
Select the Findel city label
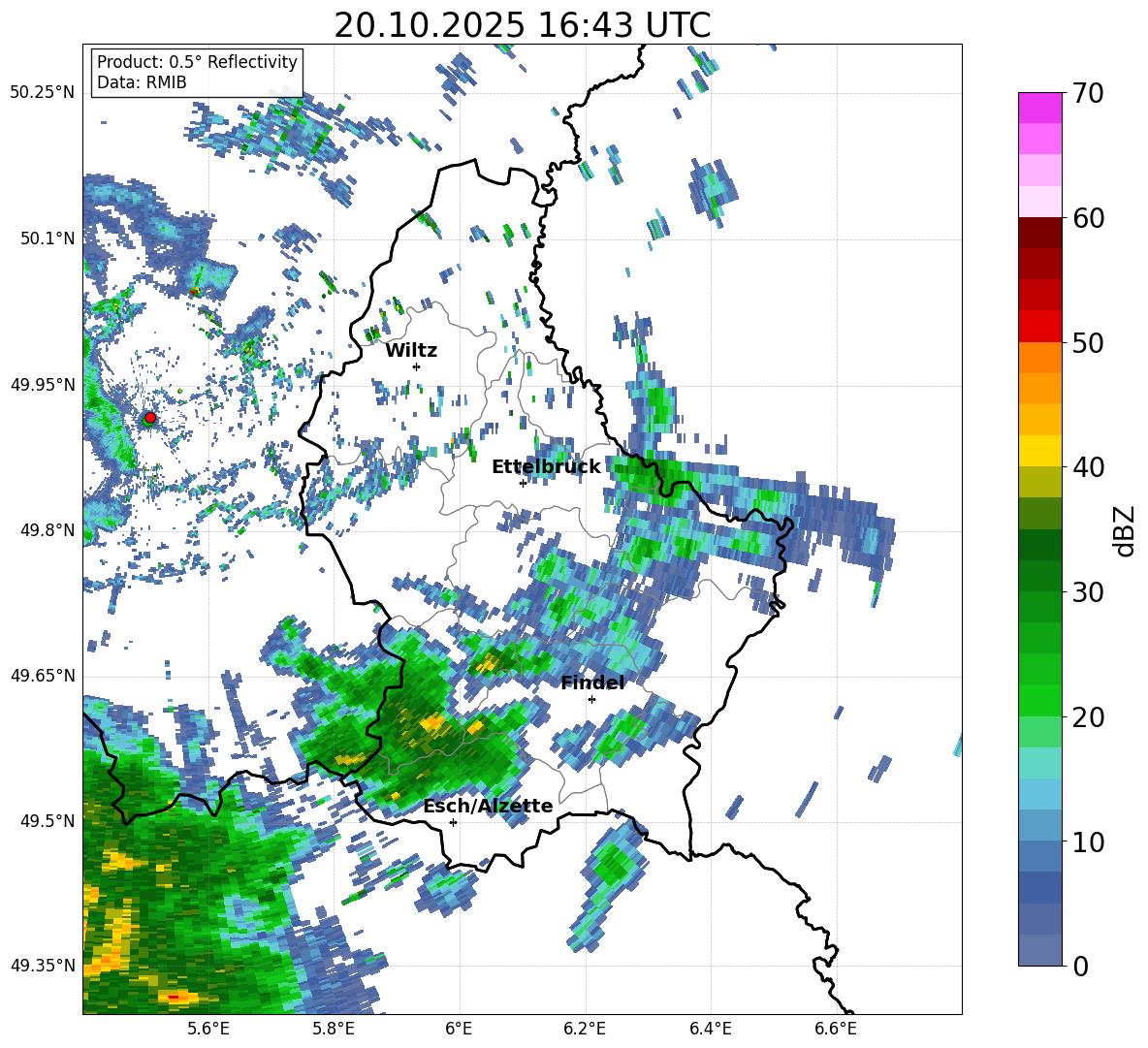pos(592,683)
